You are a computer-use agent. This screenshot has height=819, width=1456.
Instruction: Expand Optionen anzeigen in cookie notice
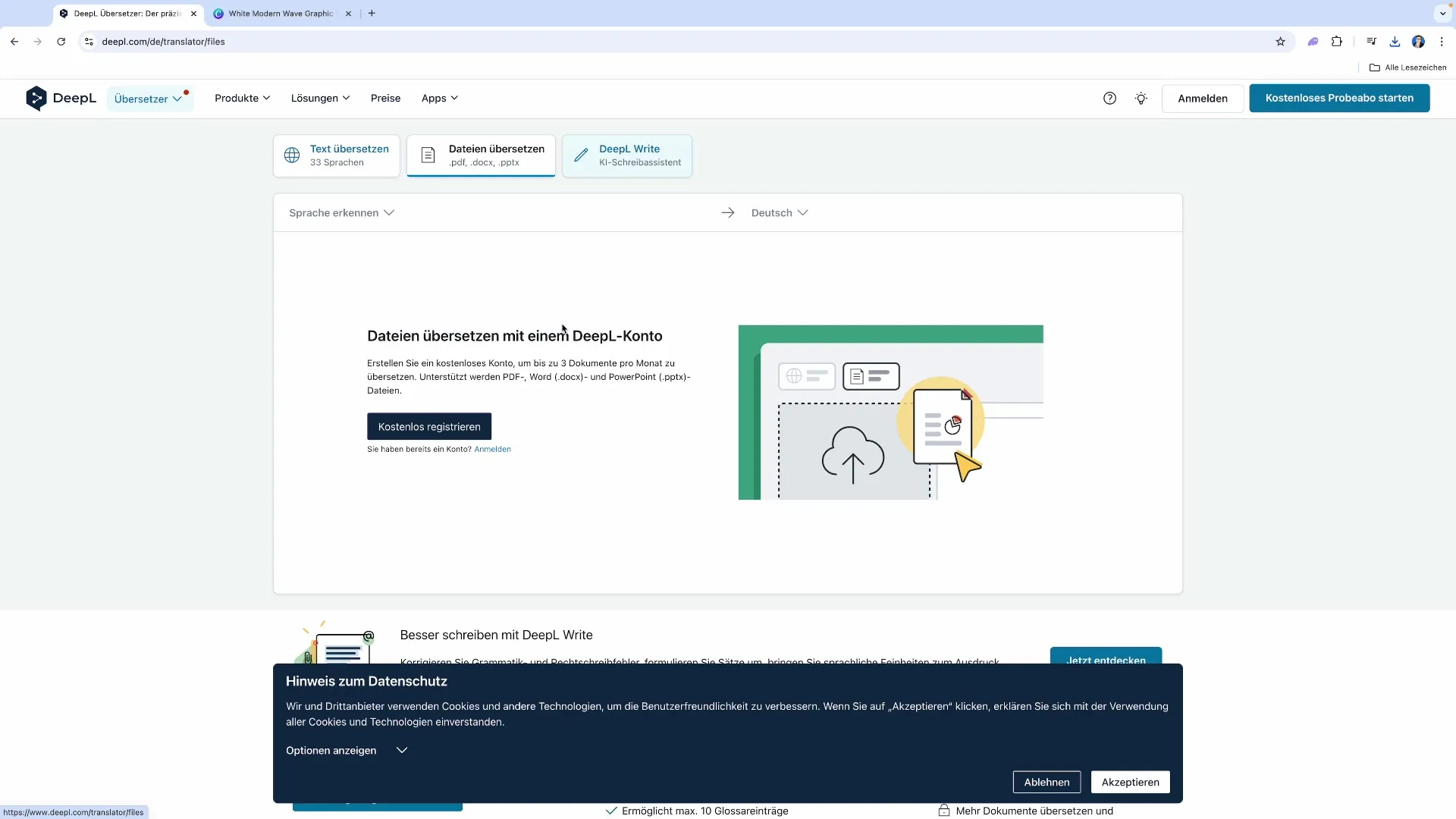(x=347, y=750)
